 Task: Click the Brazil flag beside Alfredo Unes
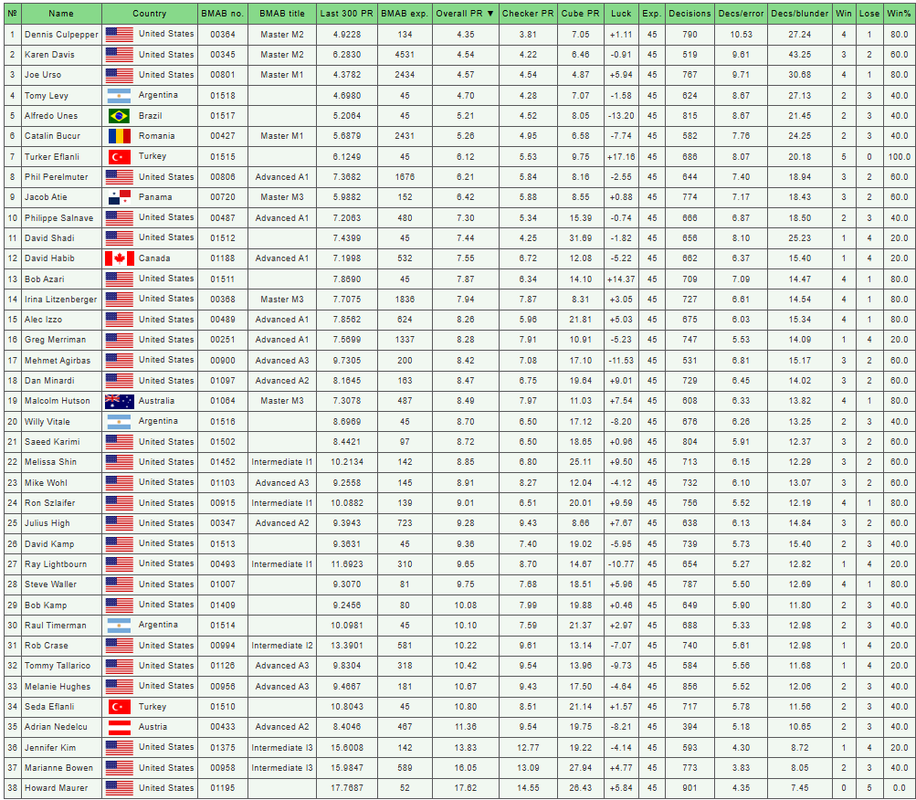119,116
